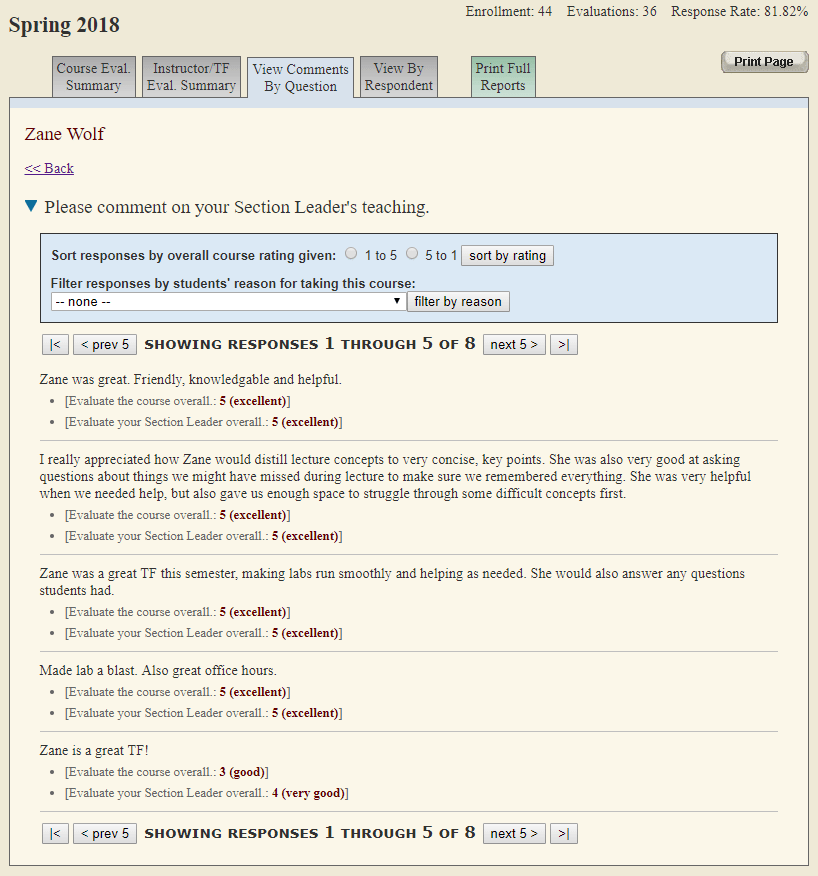Viewport: 818px width, 876px height.
Task: Click the top < prev 5 button
Action: point(105,344)
